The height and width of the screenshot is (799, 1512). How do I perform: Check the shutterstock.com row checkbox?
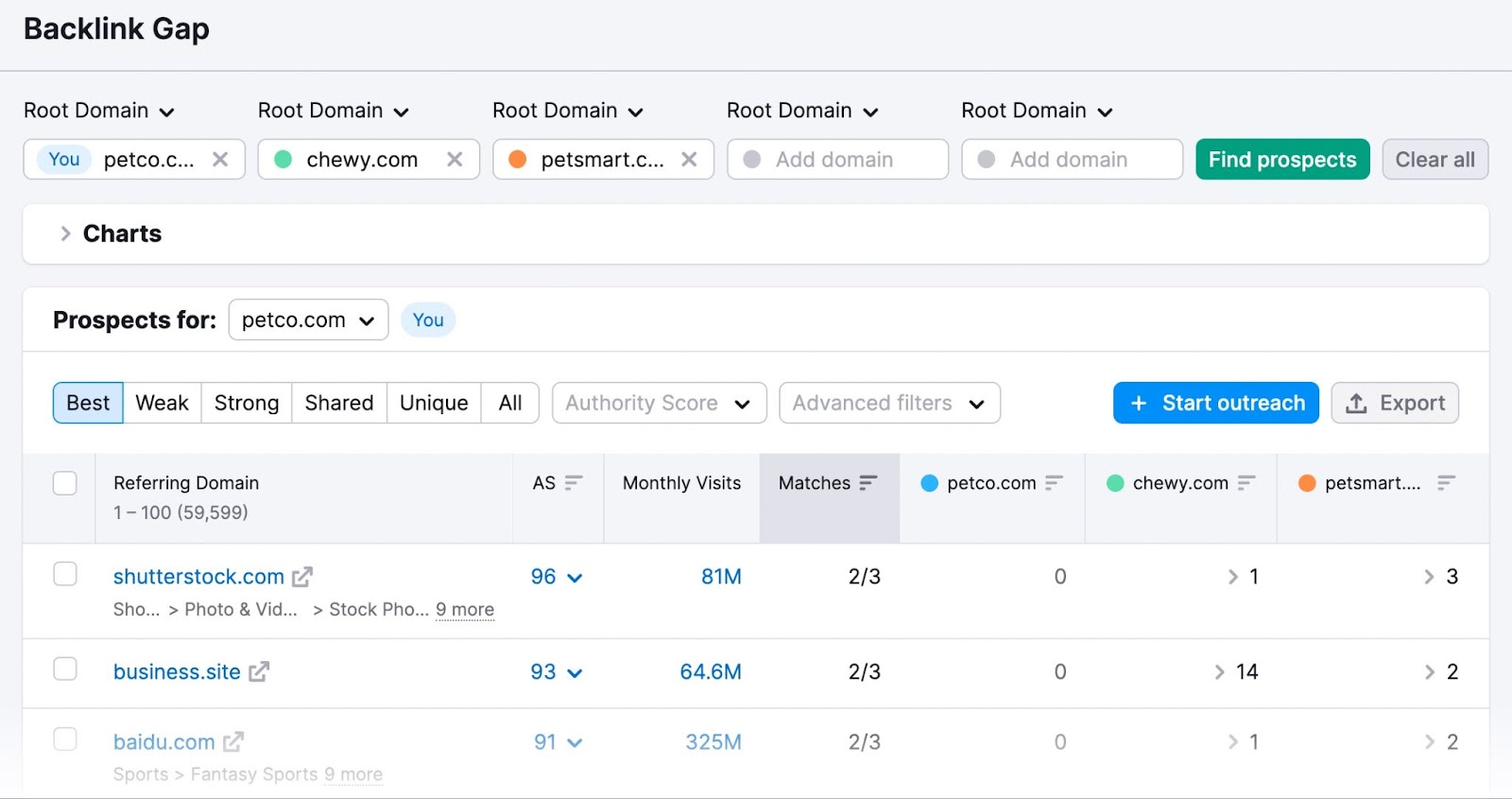[65, 574]
